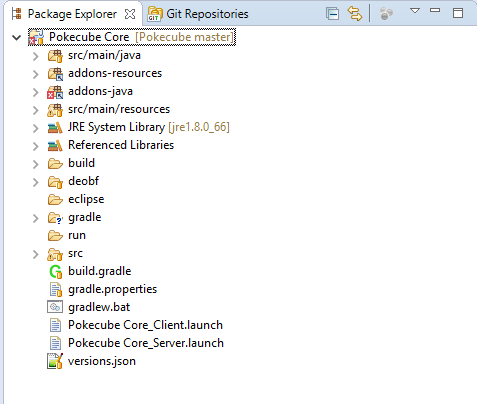This screenshot has height=404, width=477.
Task: Click the Pokecube Core_Server.launch file icon
Action: [x=55, y=343]
